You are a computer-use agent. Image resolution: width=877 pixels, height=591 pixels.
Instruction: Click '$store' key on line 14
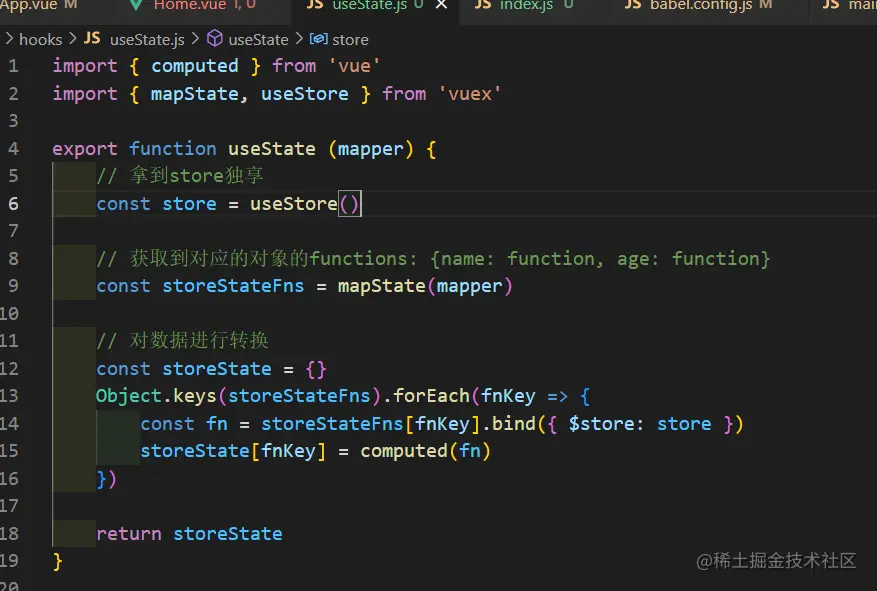(601, 424)
